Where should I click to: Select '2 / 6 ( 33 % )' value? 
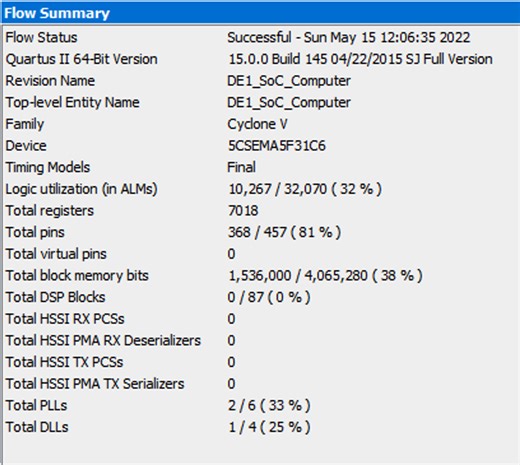click(269, 405)
